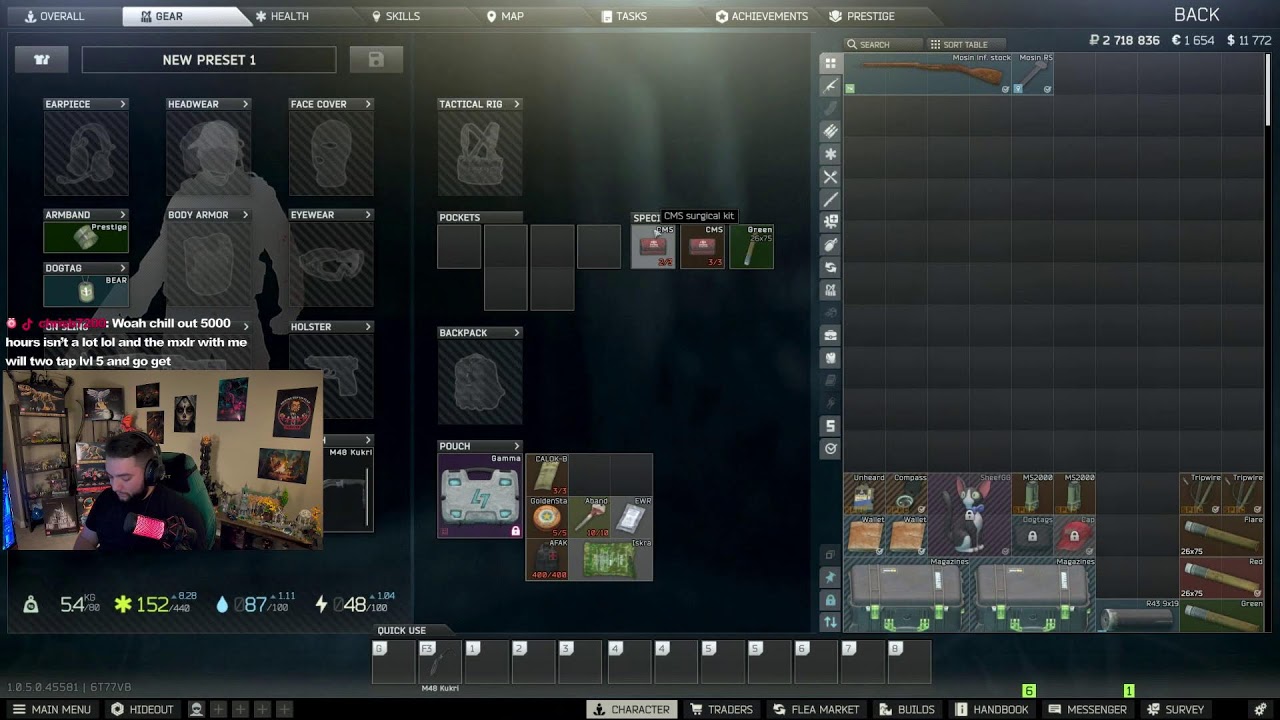The image size is (1280, 720).
Task: Open settings gear in bottom bar
Action: tap(1260, 709)
